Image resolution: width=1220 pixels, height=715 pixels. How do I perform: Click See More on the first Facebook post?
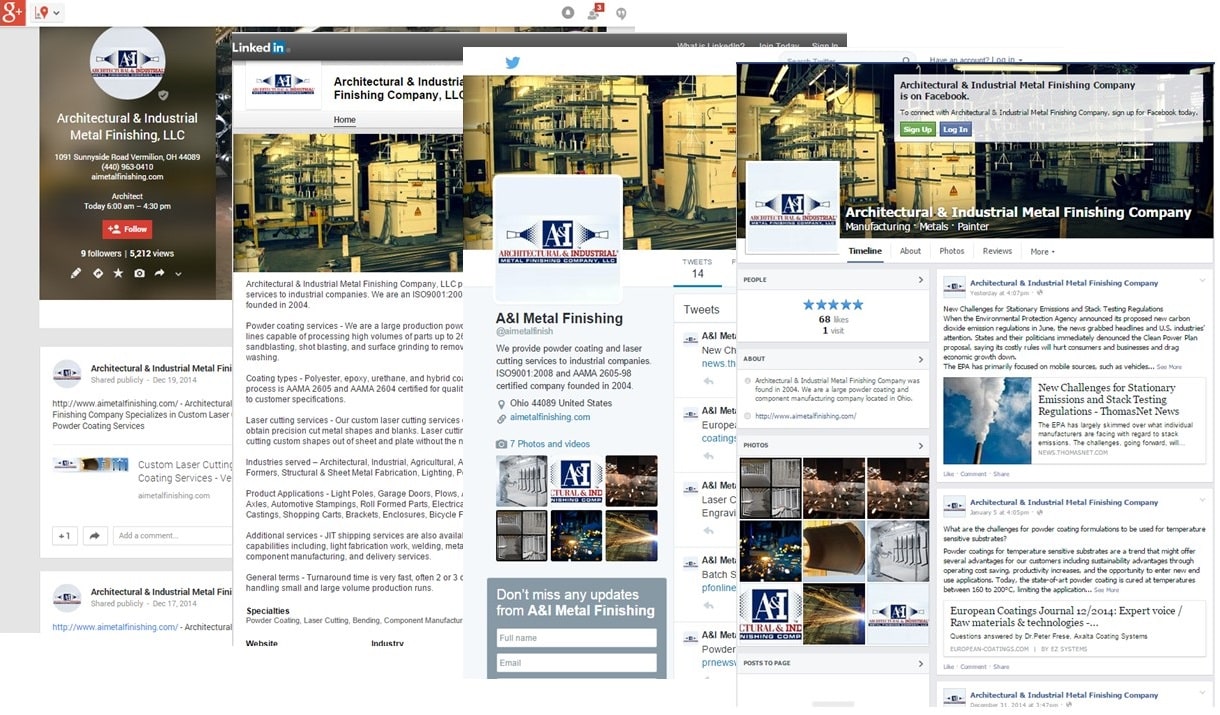coord(1169,367)
